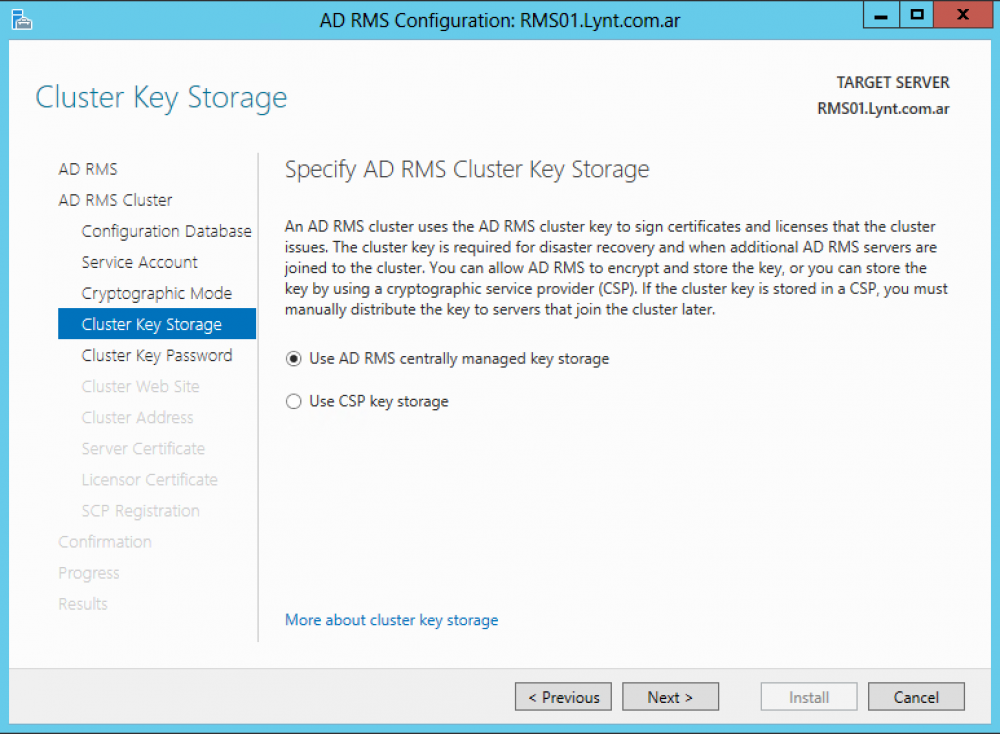The height and width of the screenshot is (734, 1000).
Task: Jump to Service Account step
Action: 140,262
